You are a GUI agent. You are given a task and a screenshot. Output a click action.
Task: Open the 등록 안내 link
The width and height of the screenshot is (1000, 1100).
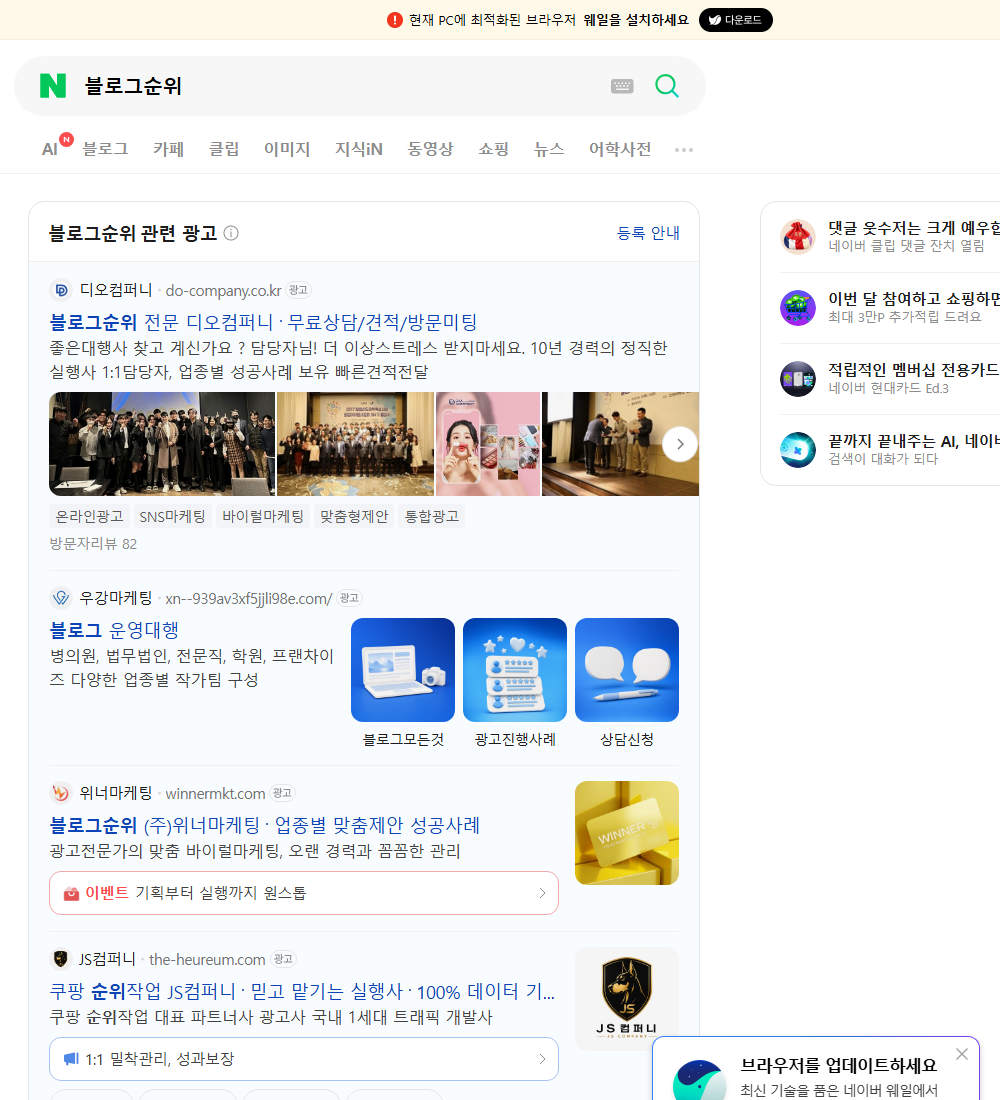coord(648,233)
